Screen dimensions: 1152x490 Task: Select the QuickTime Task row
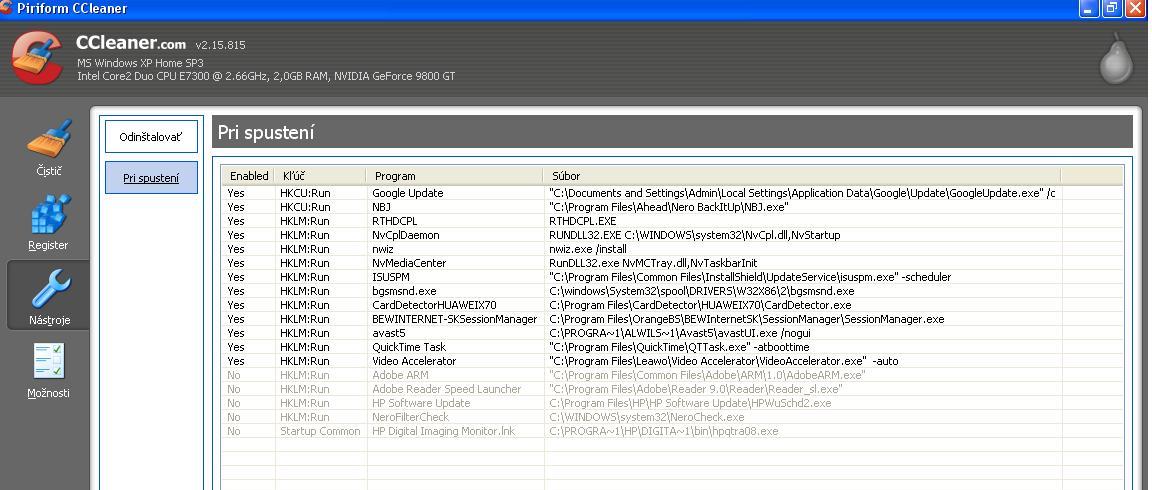(x=409, y=347)
